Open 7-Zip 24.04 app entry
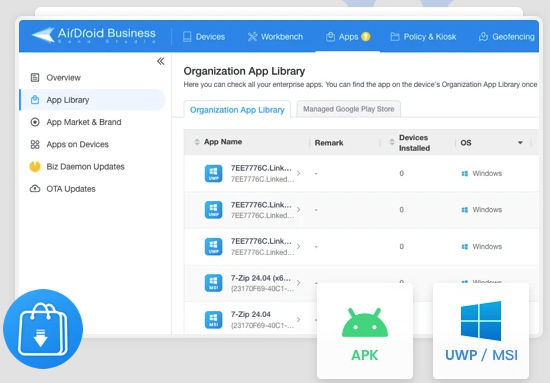The width and height of the screenshot is (550, 383). [250, 314]
